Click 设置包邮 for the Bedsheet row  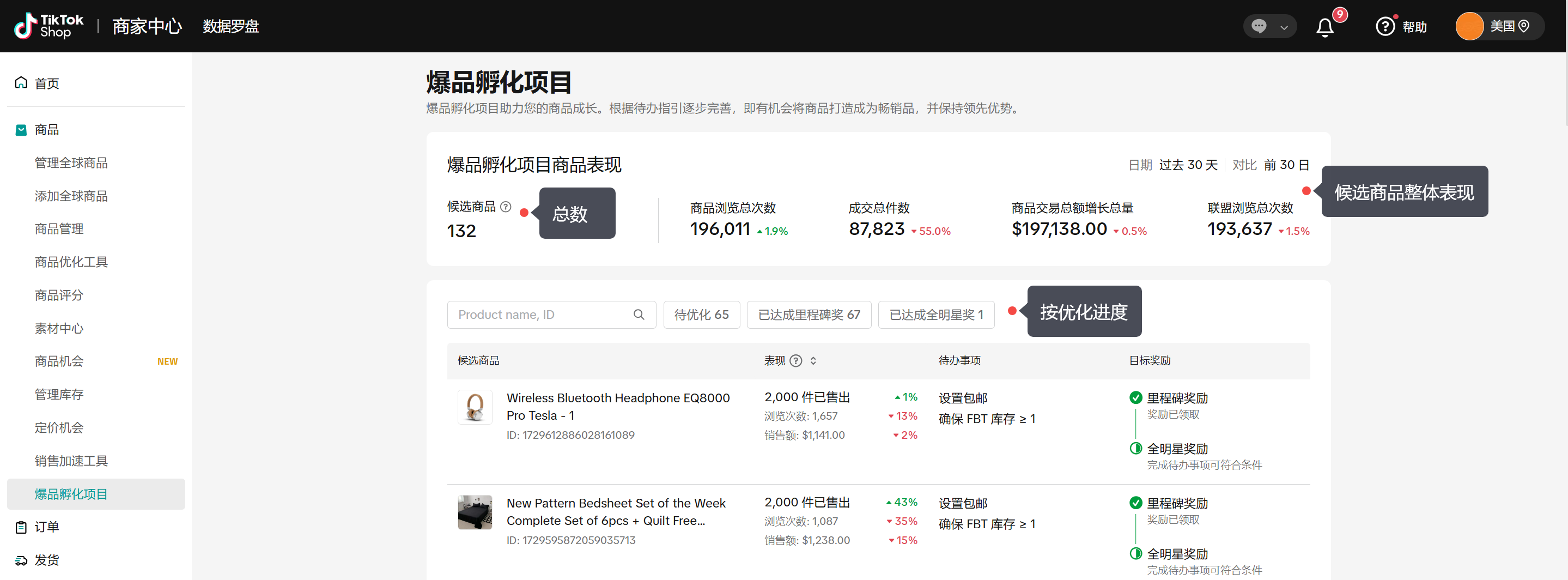(963, 504)
